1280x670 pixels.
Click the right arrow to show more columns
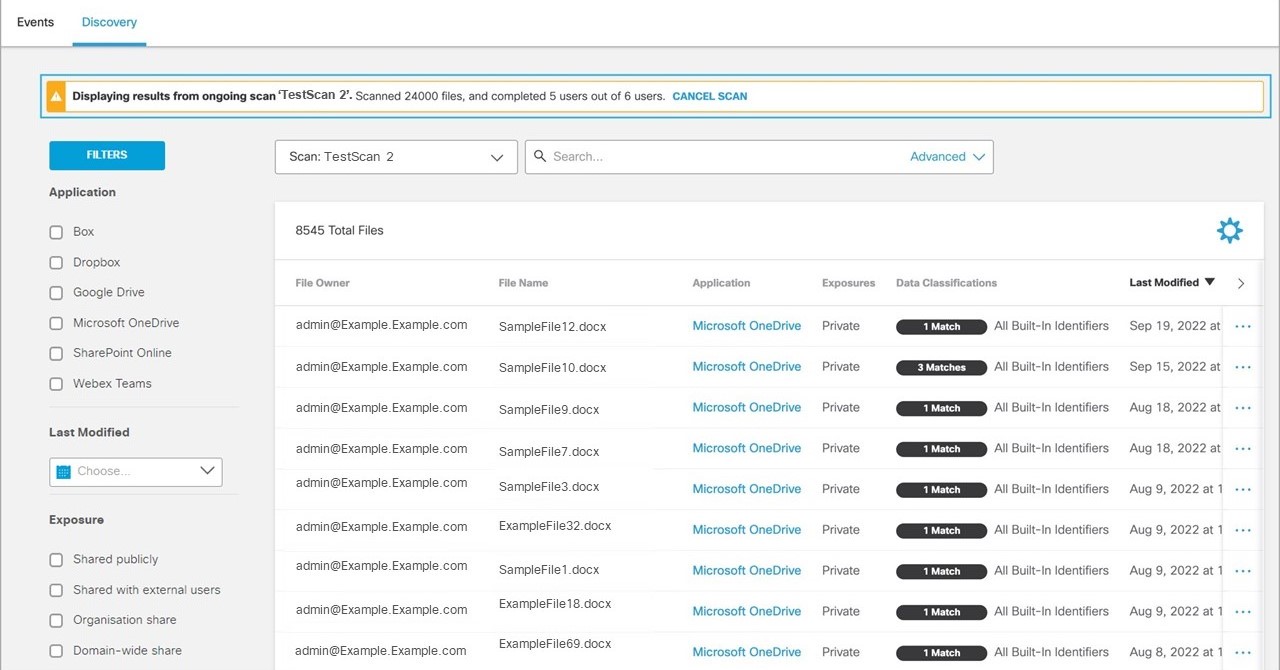coord(1241,284)
